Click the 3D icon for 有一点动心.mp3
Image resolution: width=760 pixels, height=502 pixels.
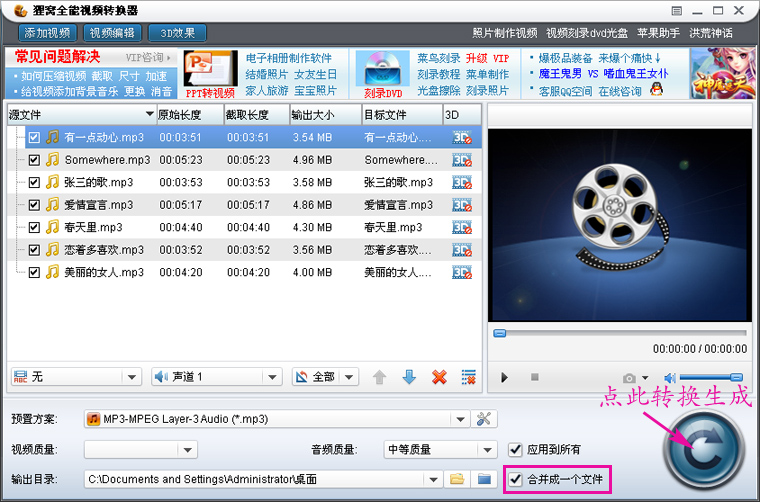tap(462, 138)
